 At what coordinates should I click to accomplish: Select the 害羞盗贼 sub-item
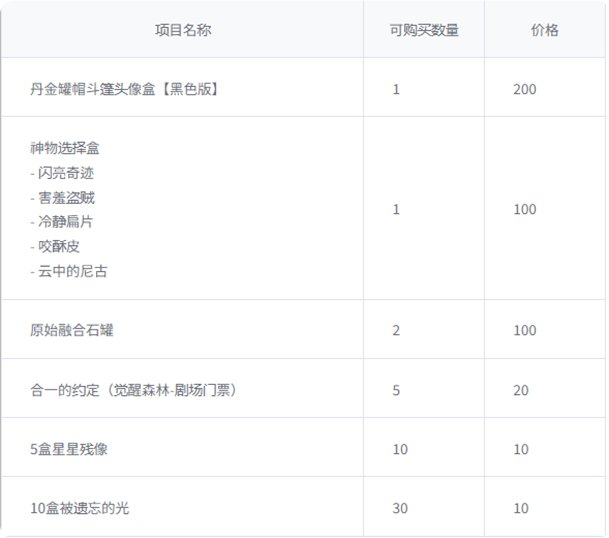click(67, 197)
